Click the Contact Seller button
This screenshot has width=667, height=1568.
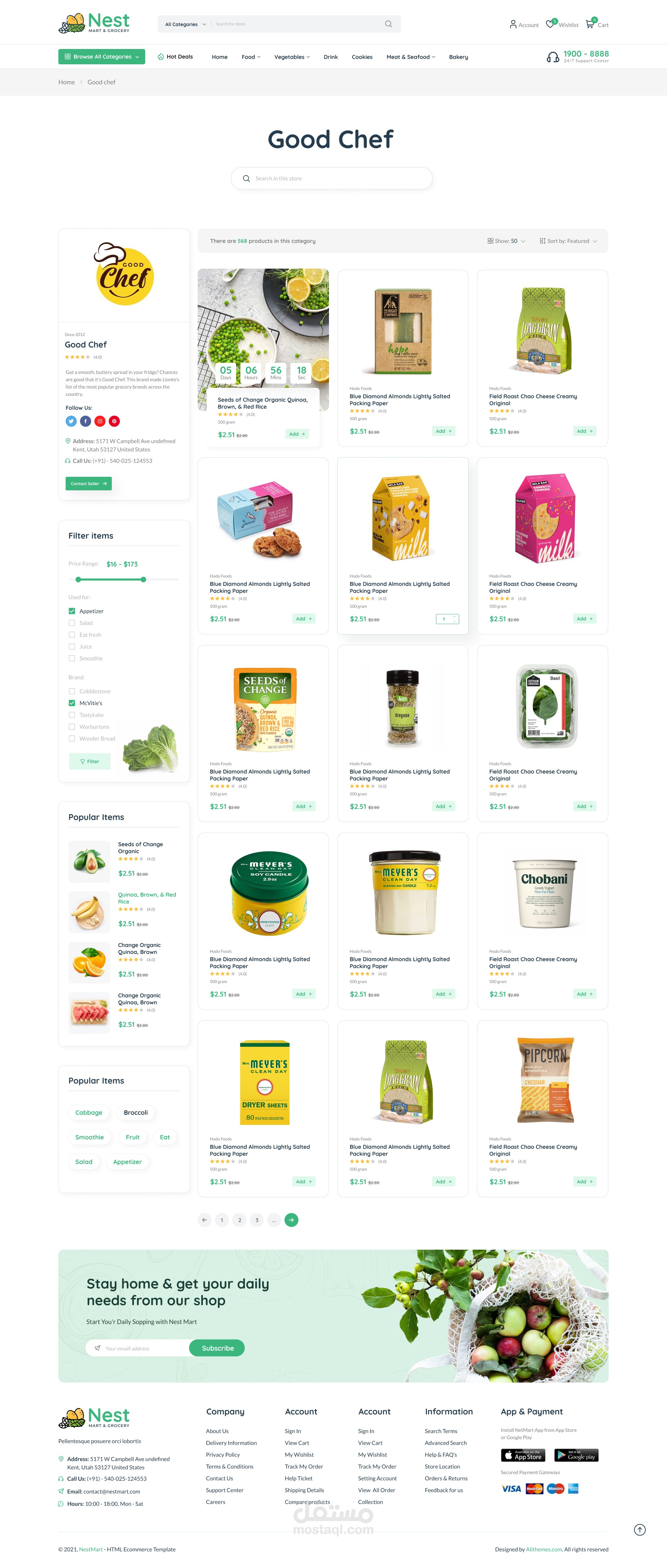(x=88, y=483)
